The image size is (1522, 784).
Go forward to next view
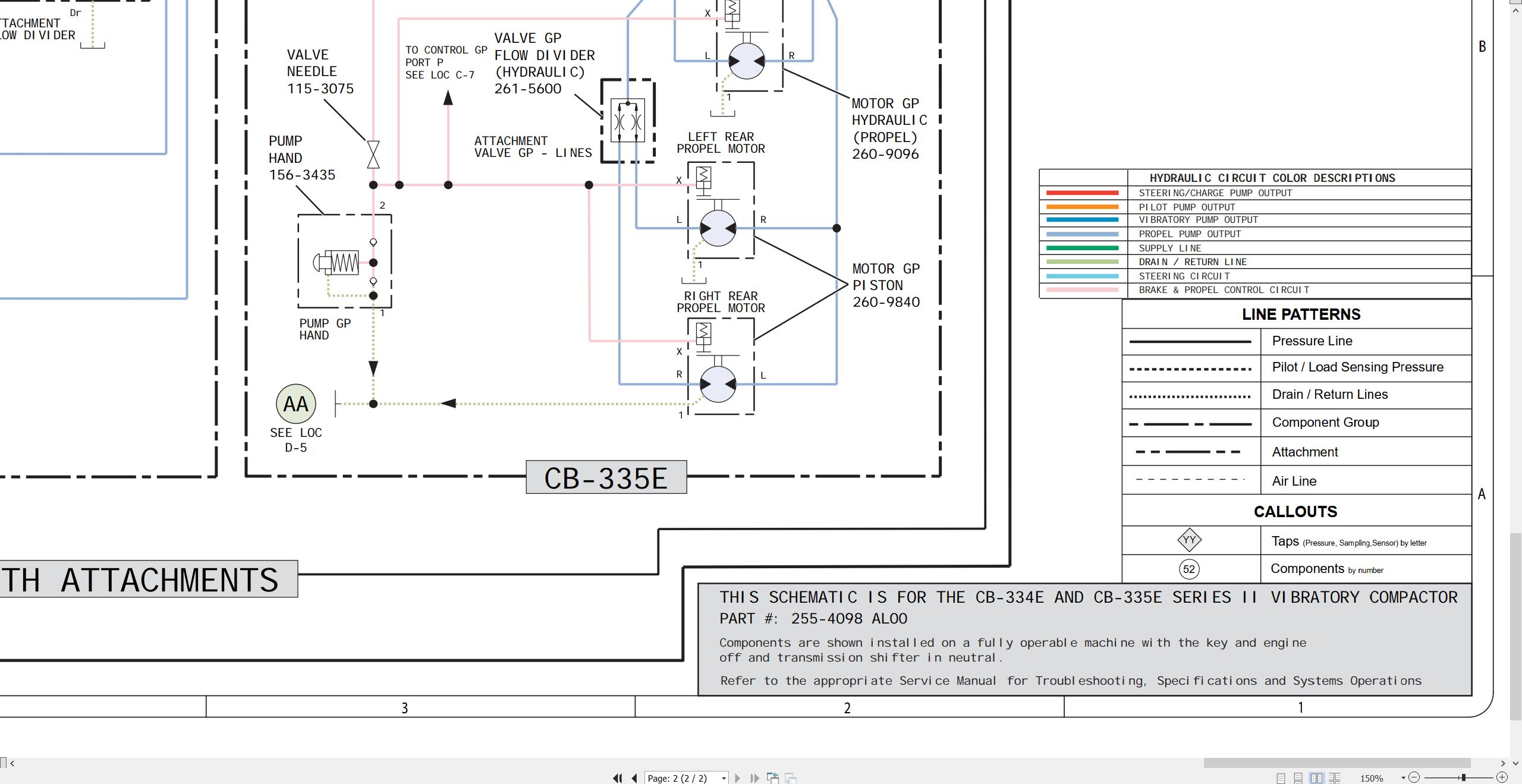click(x=791, y=777)
